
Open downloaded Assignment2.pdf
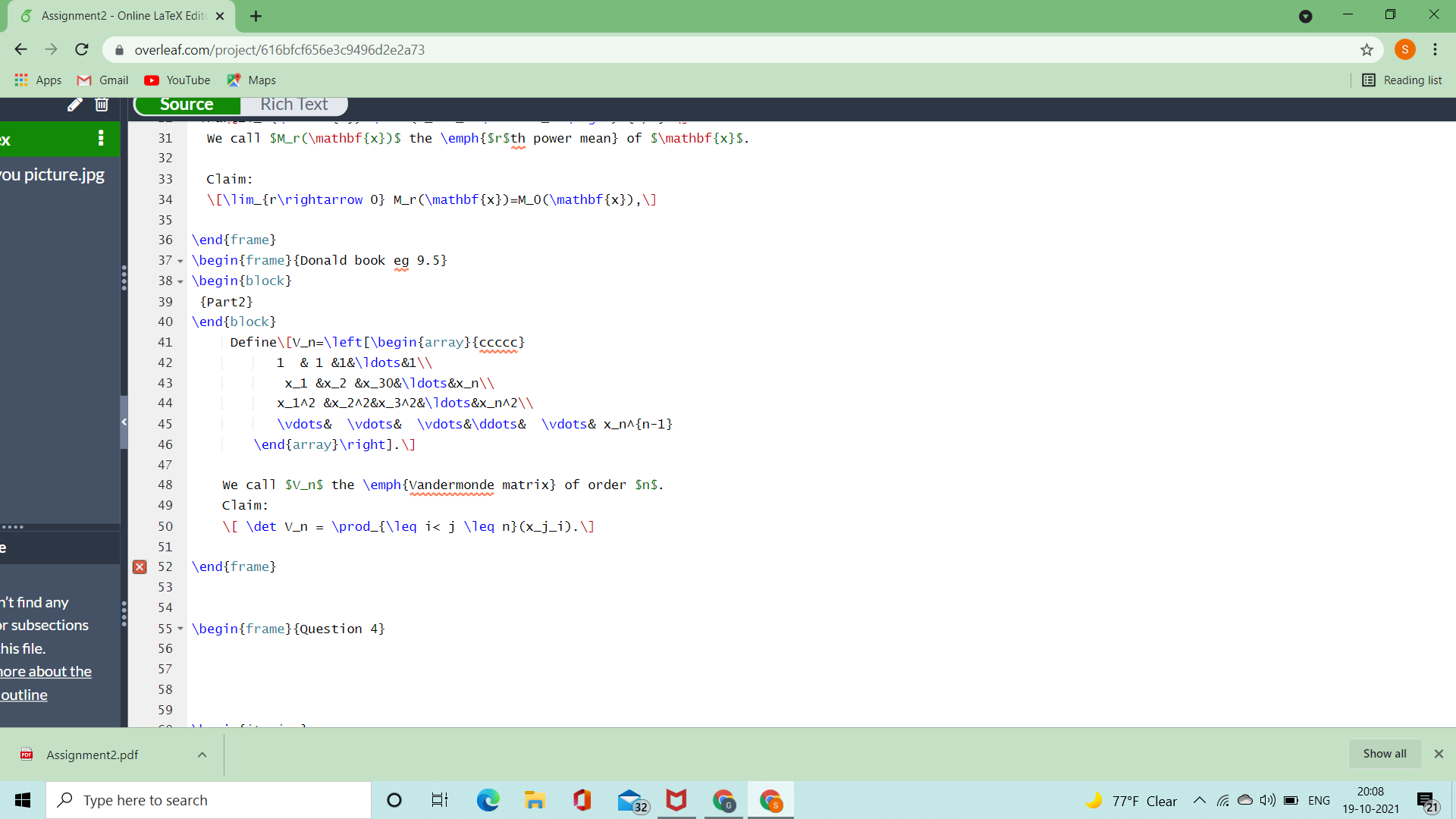click(x=92, y=755)
